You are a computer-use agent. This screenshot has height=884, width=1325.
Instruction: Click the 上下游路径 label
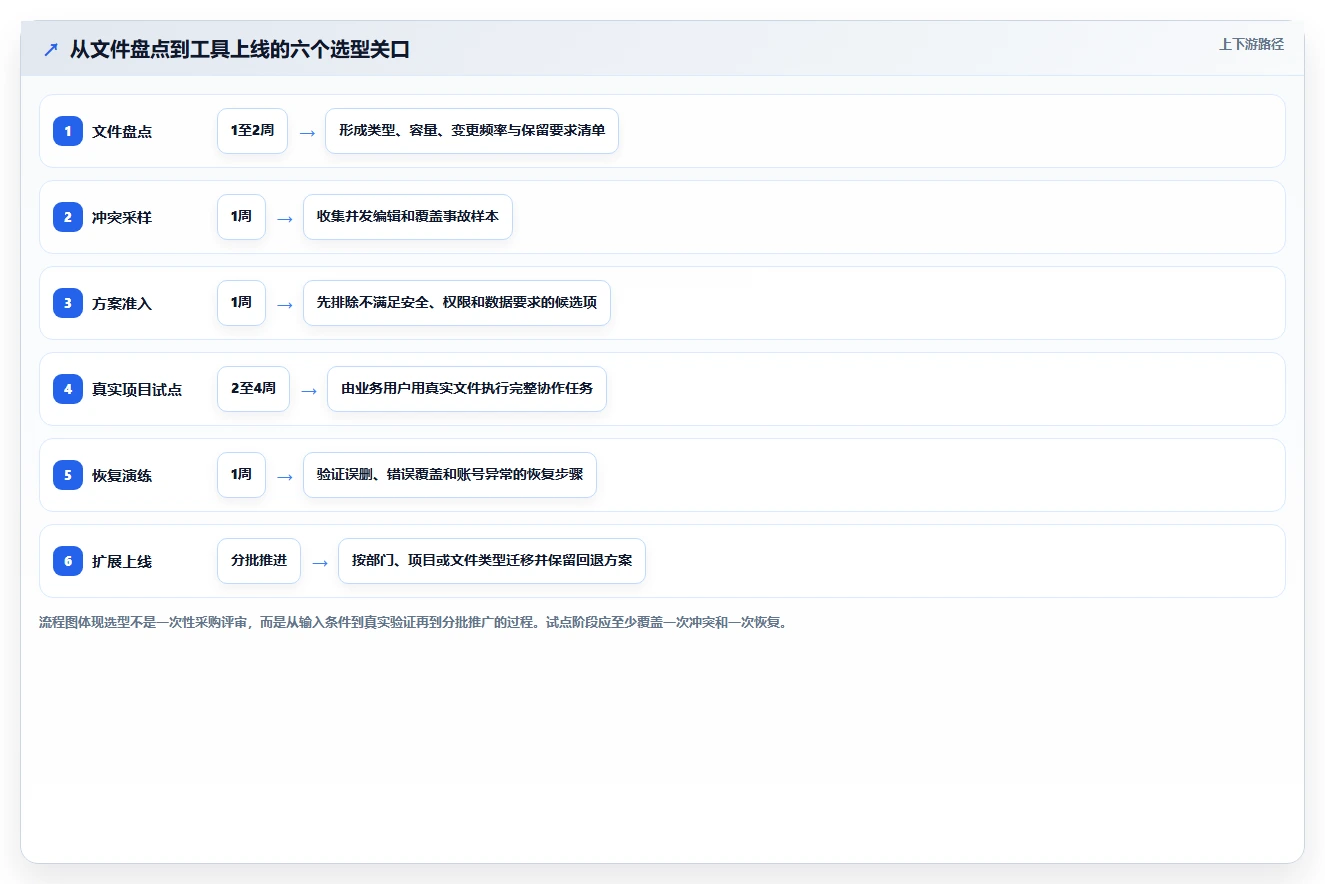[x=1251, y=44]
